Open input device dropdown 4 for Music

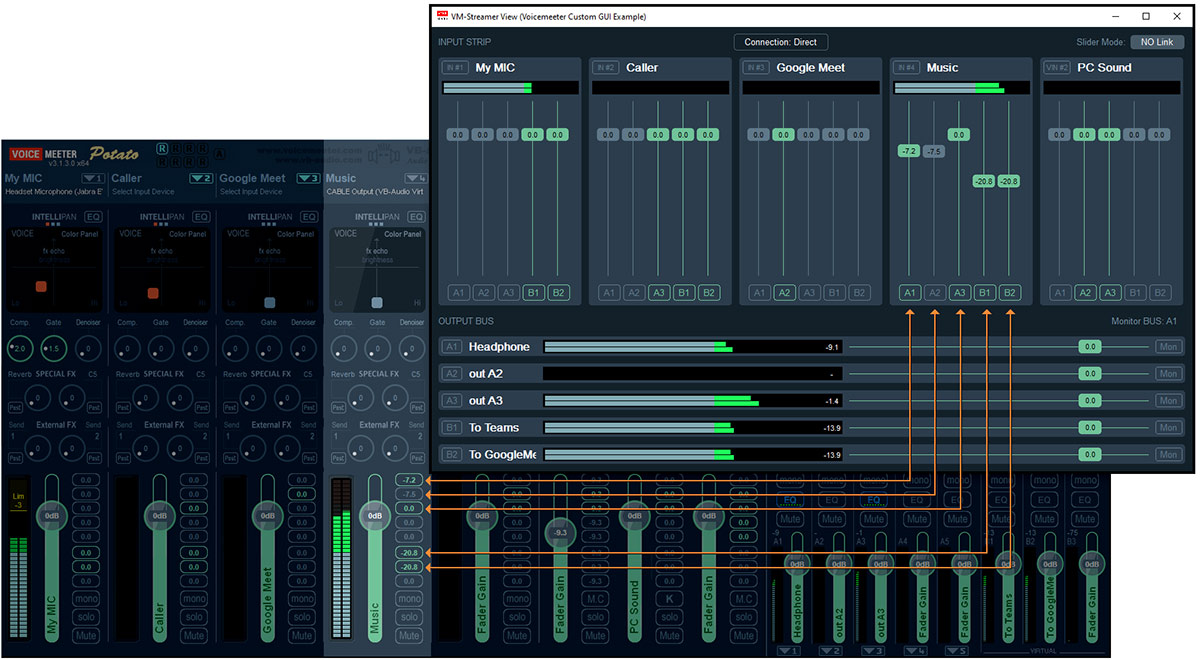click(416, 178)
